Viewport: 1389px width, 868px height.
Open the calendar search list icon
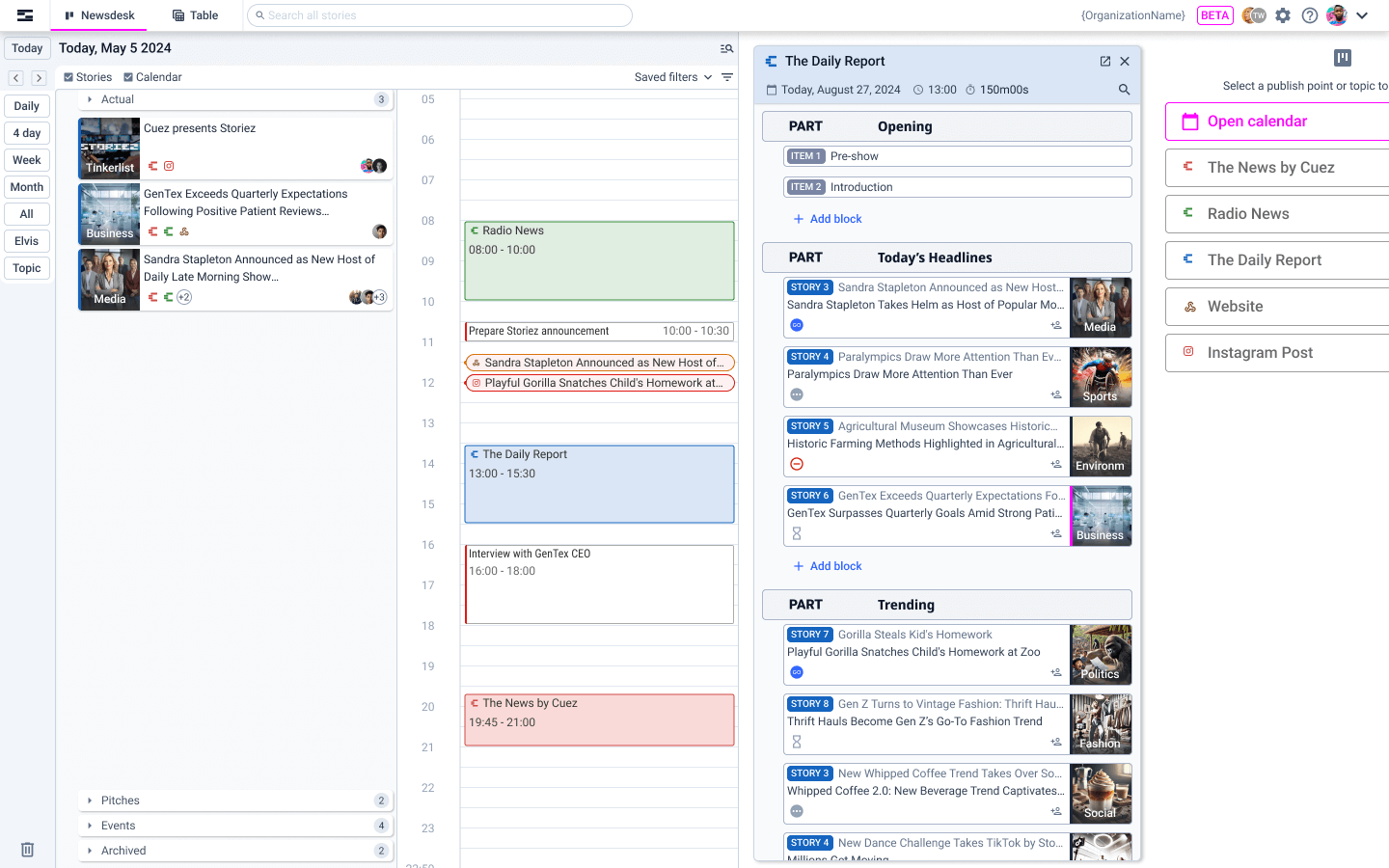[x=727, y=48]
